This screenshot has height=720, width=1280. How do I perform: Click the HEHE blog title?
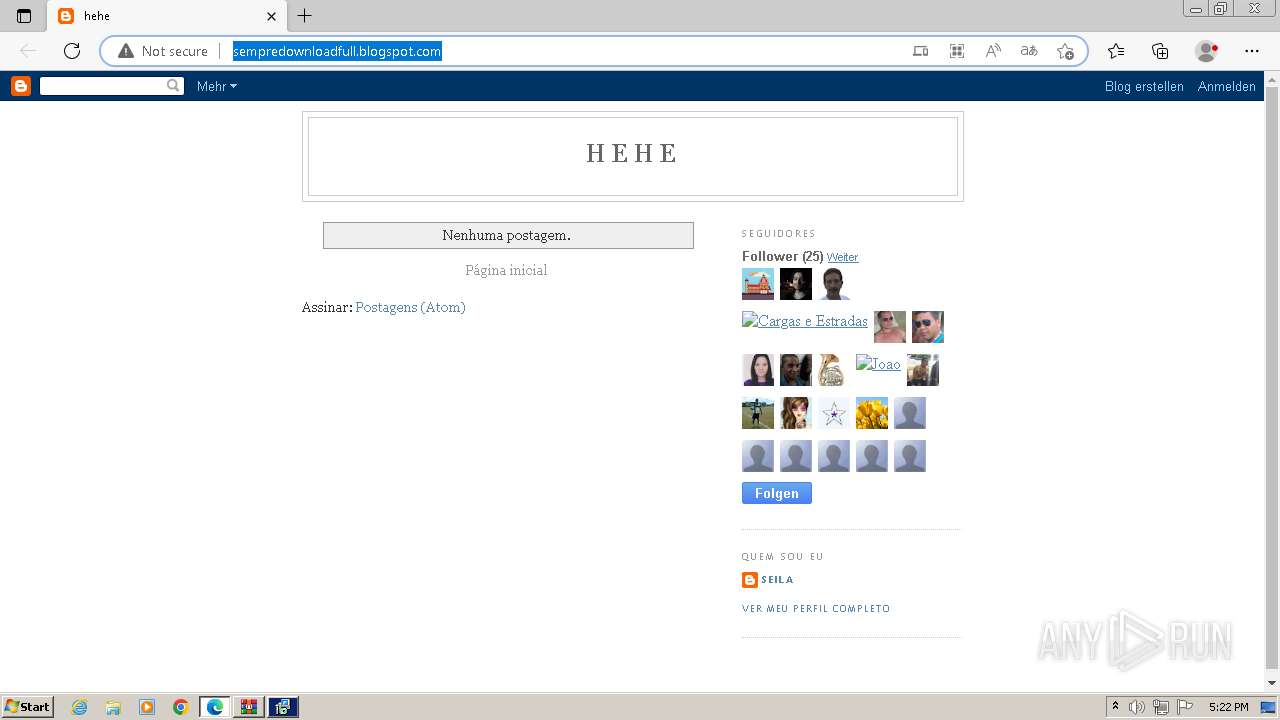tap(633, 153)
